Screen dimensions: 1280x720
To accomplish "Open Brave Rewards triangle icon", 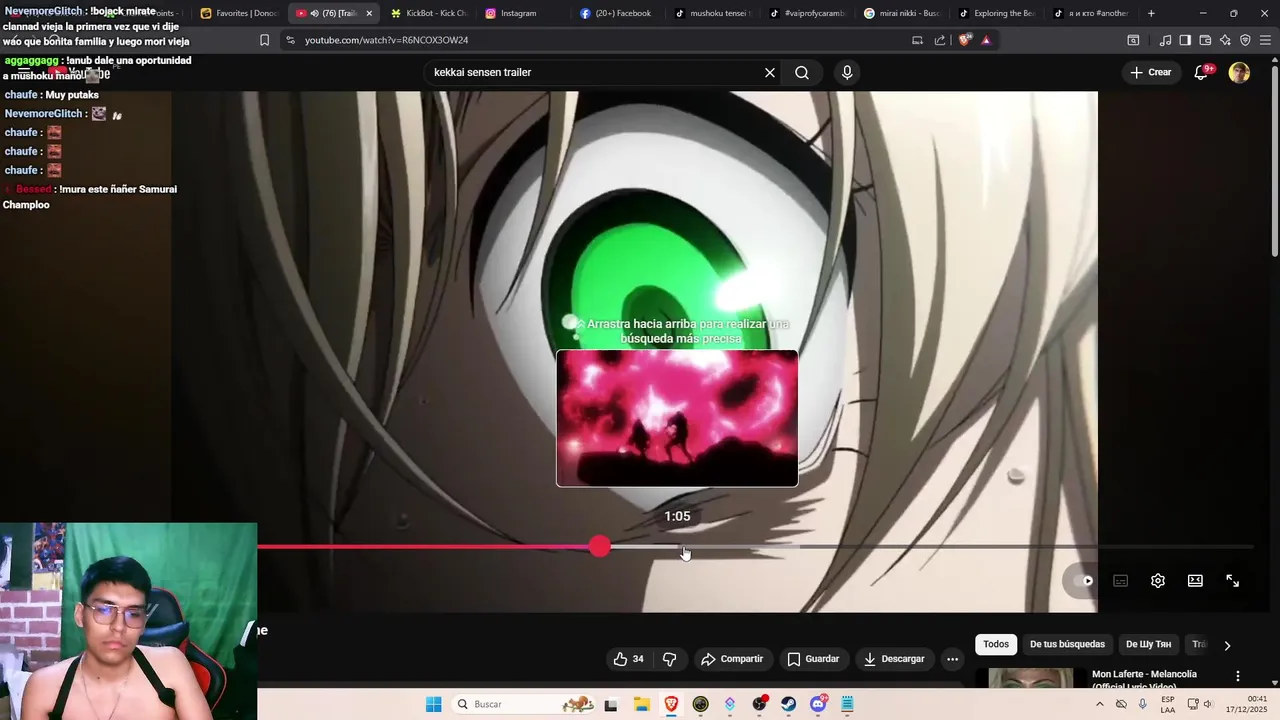I will (x=986, y=40).
